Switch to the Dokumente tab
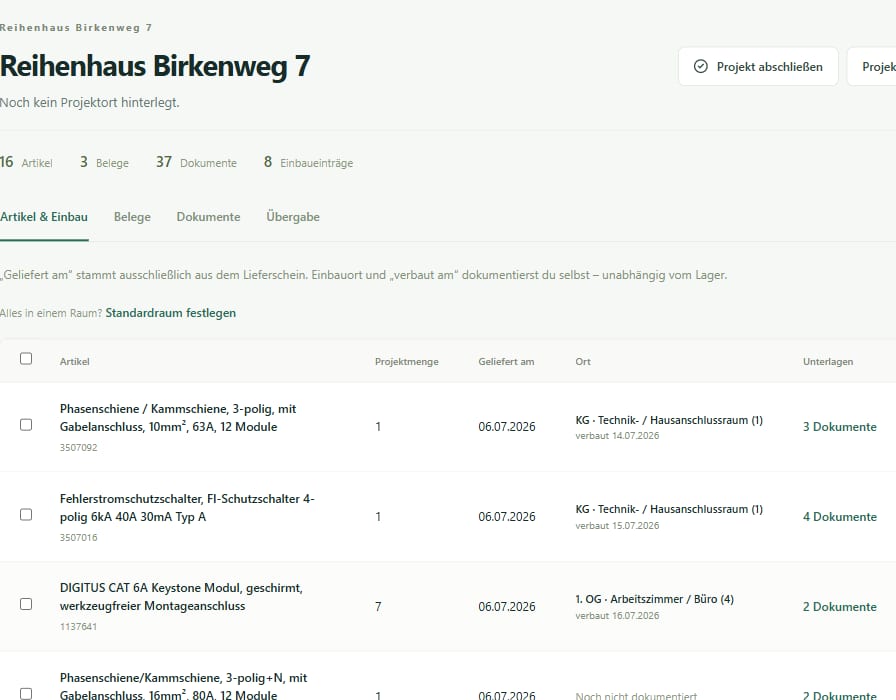 coord(208,217)
